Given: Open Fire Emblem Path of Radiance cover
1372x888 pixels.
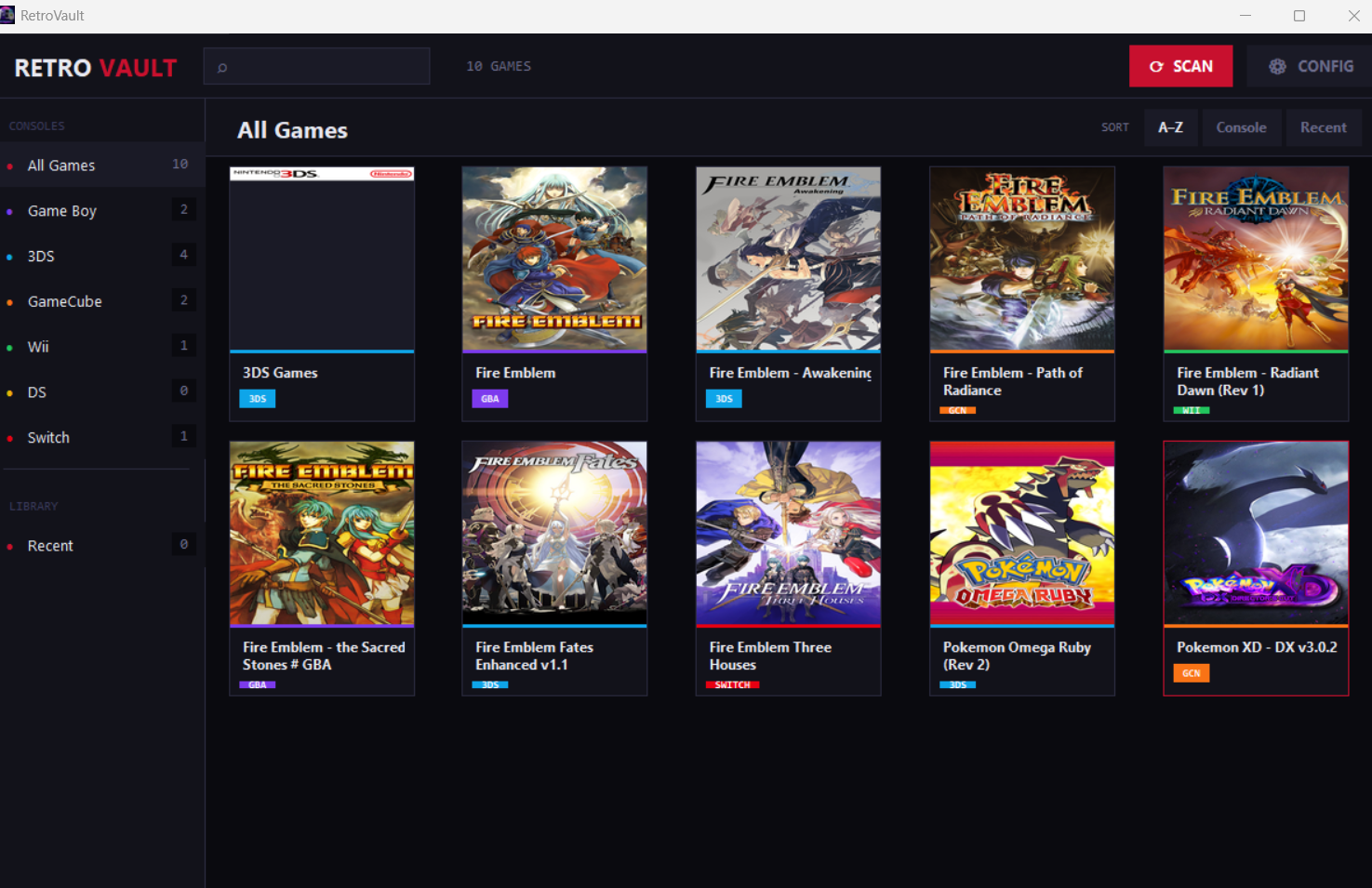Looking at the screenshot, I should [1022, 258].
